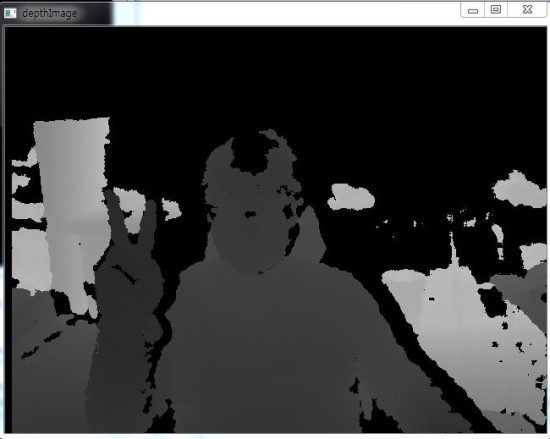Click the depthImage title bar text
The image size is (550, 439).
coord(49,14)
